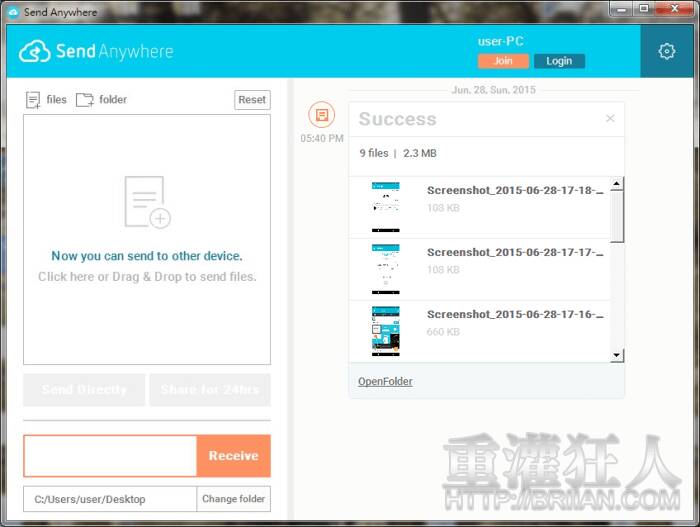Open thumbnail for Screenshot_2015-06-28-17-17
Screen dimensions: 700x527
coord(386,269)
